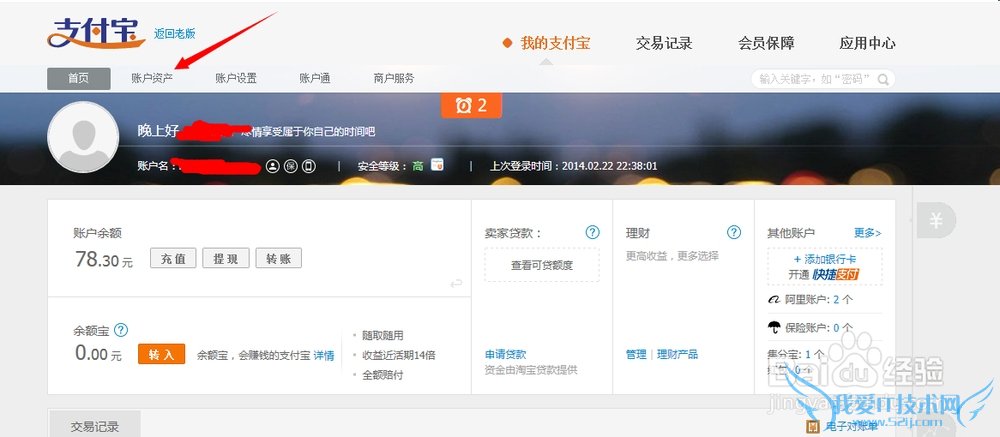
Task: Click the 随取随用 bullet text
Action: pyautogui.click(x=383, y=336)
